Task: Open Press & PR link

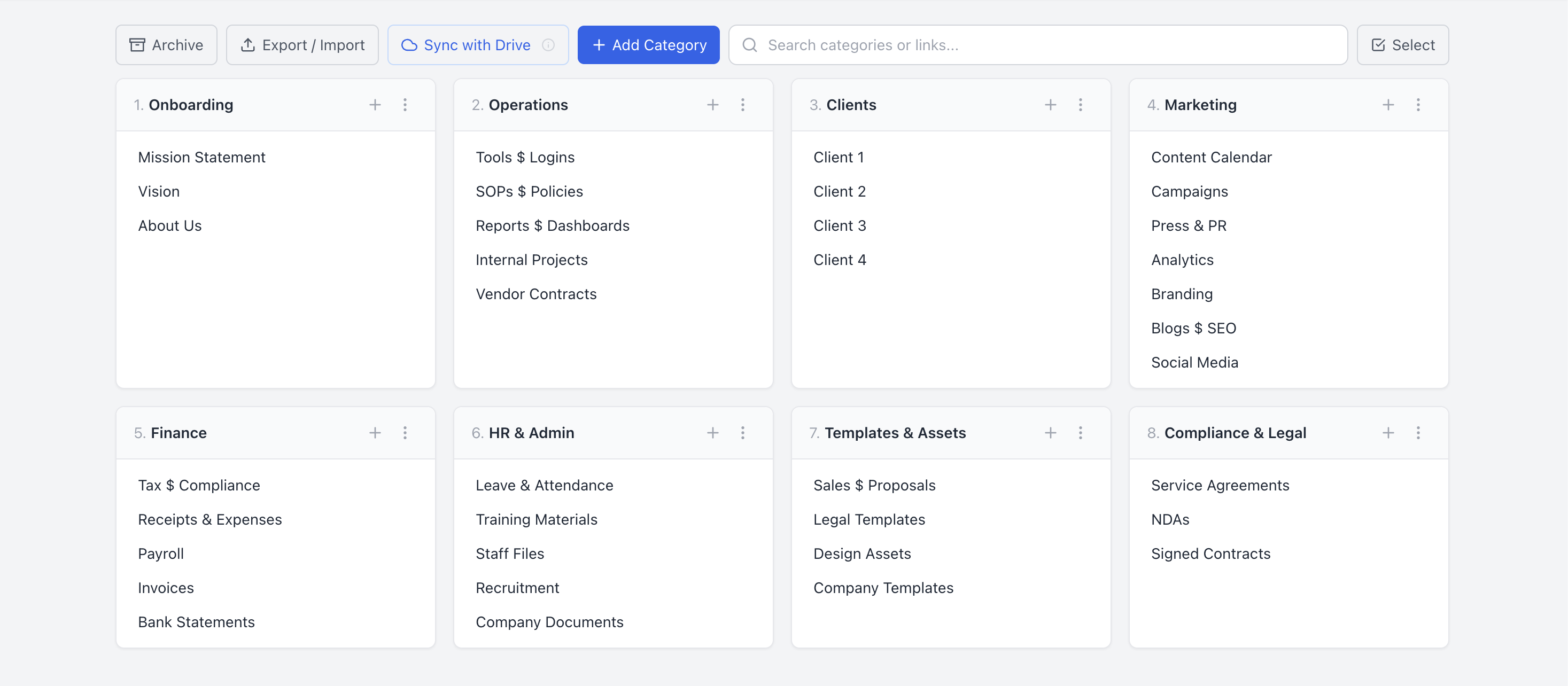Action: tap(1189, 225)
